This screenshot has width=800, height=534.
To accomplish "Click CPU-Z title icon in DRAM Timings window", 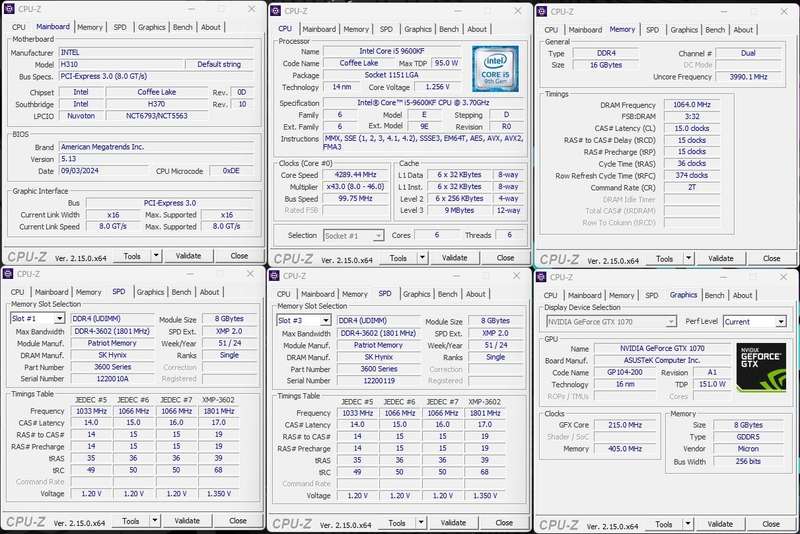I will pyautogui.click(x=542, y=11).
